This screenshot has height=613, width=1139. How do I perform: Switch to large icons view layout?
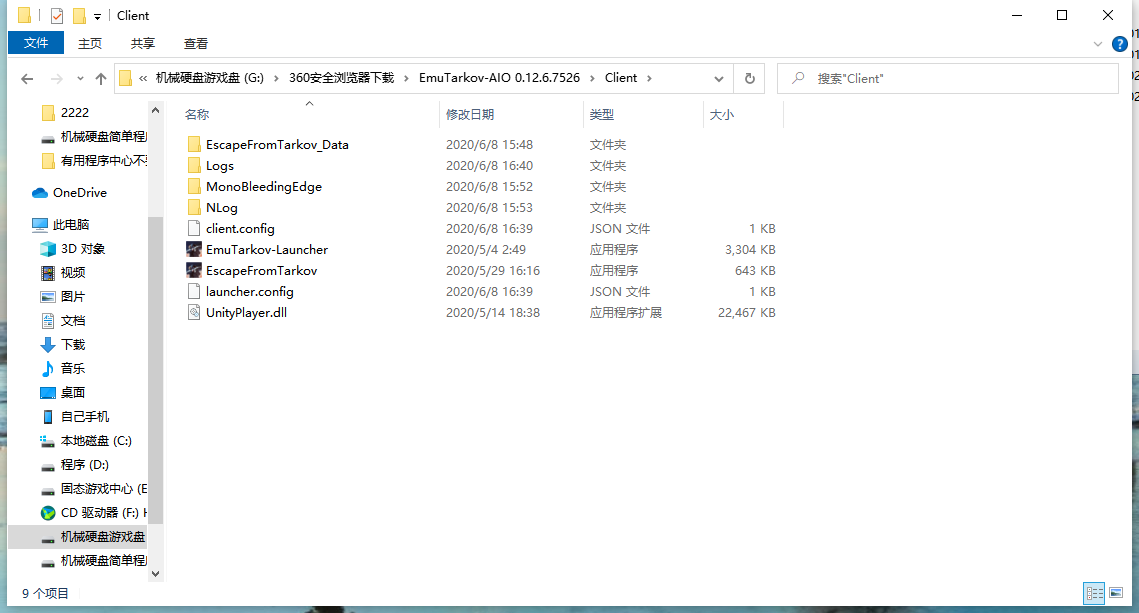click(1116, 593)
